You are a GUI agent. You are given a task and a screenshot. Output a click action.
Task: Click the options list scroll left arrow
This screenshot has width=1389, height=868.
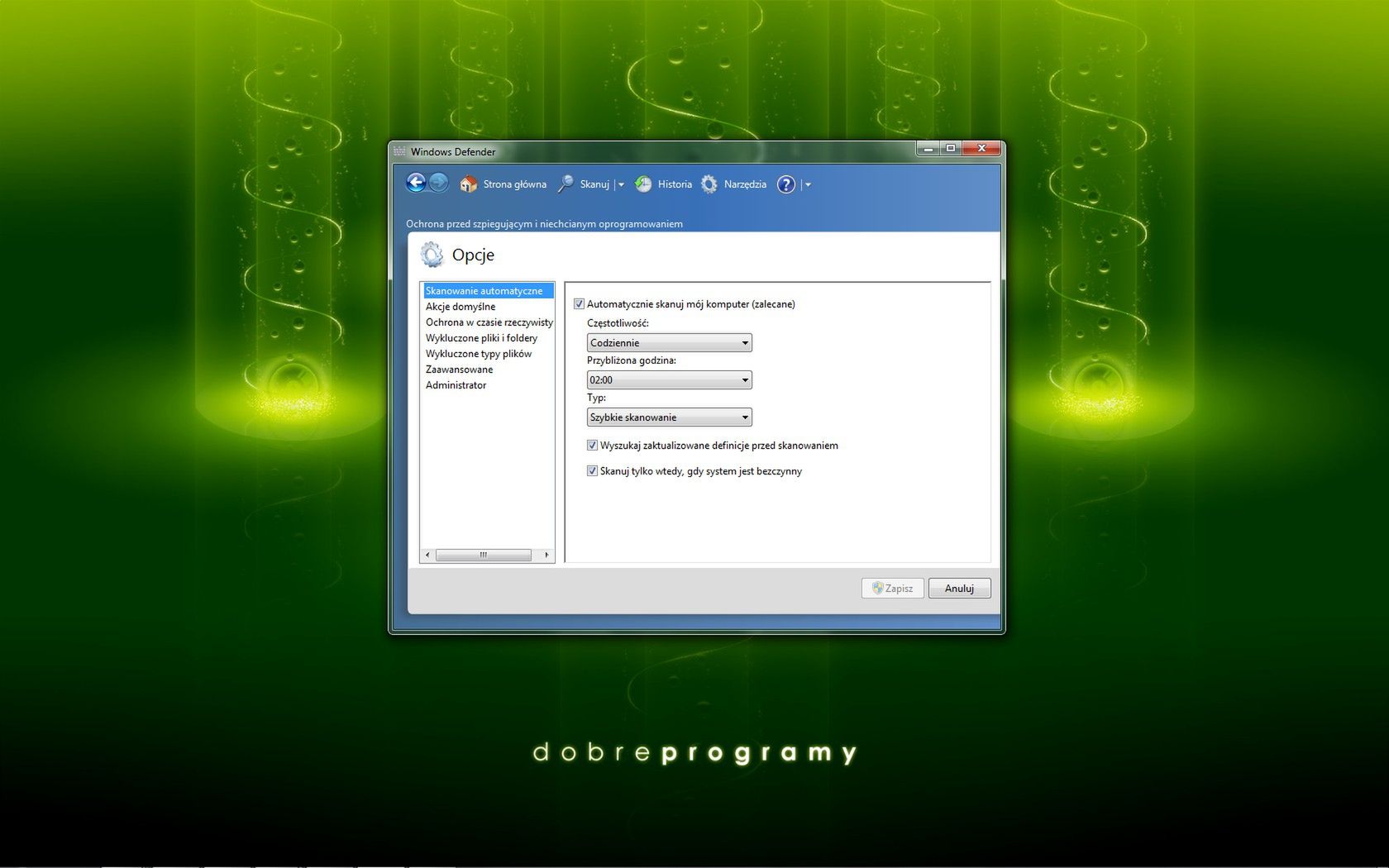(427, 556)
